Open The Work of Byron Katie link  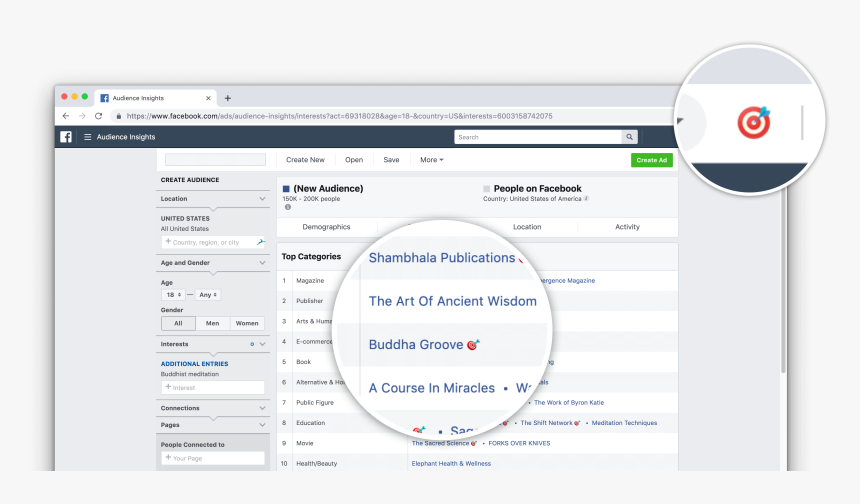click(x=569, y=403)
